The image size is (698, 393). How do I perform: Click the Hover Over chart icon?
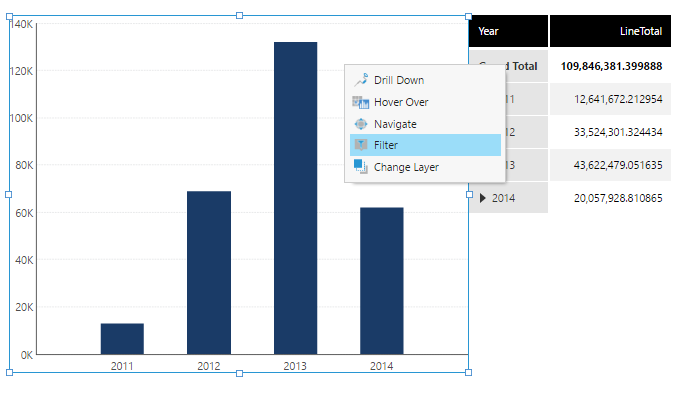(x=361, y=102)
